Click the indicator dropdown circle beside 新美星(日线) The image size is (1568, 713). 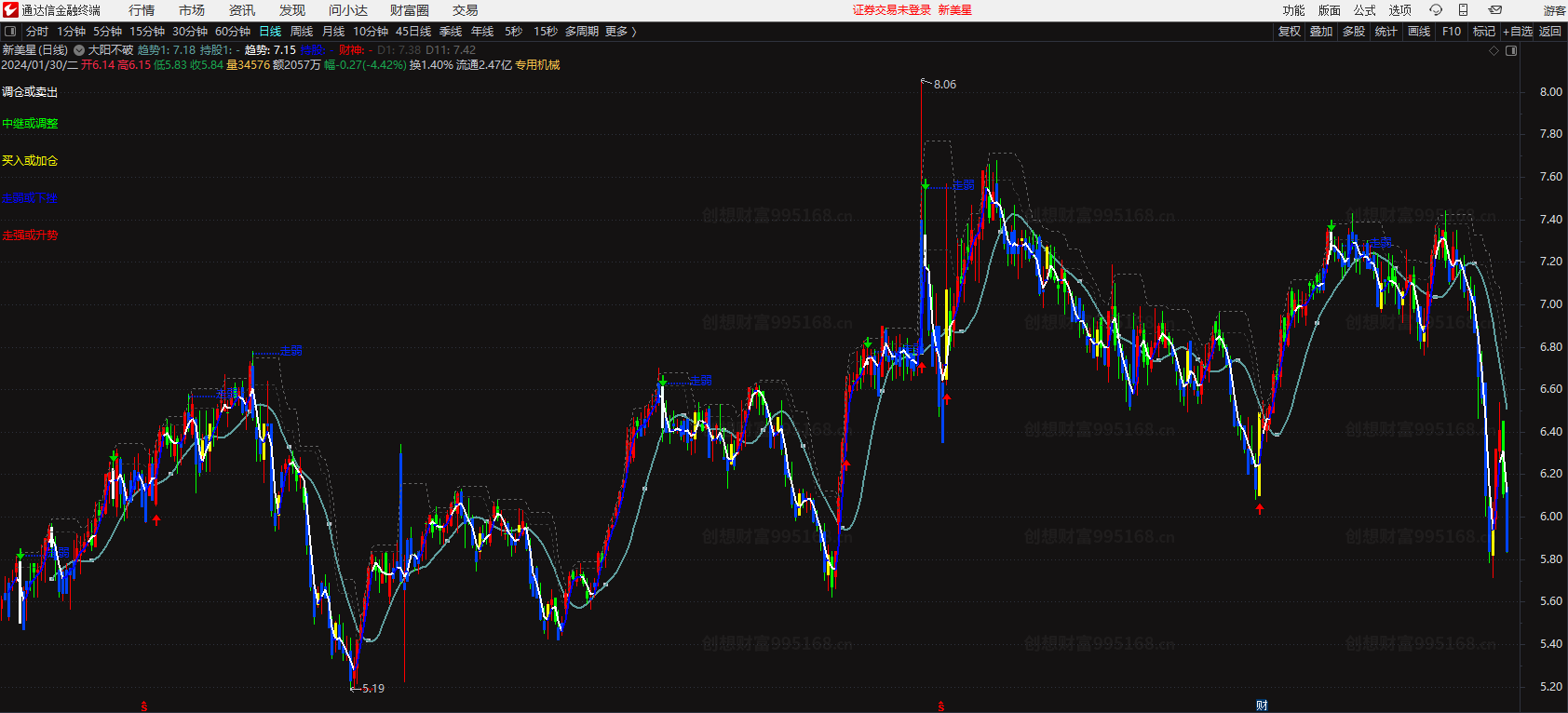[x=79, y=50]
